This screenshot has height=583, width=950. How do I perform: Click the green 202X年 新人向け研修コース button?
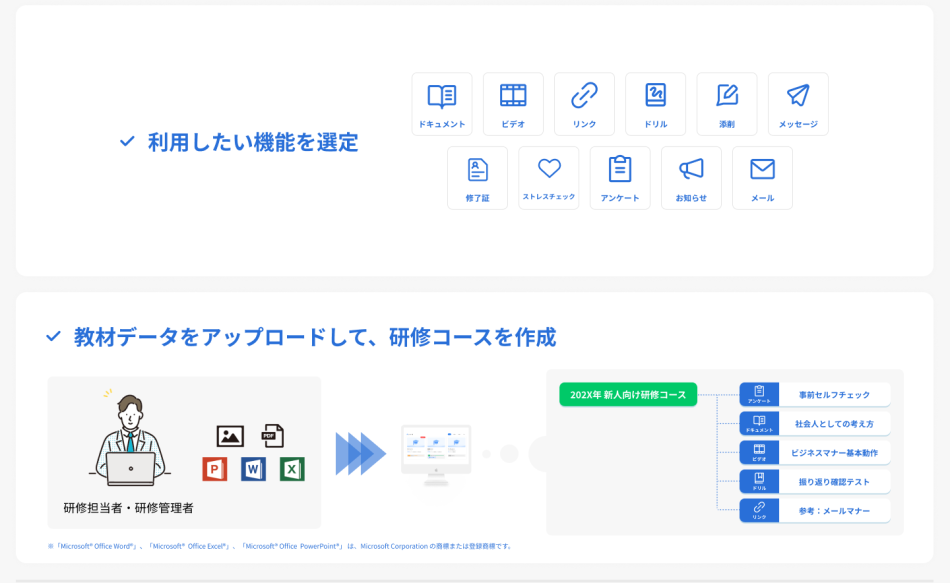[629, 395]
